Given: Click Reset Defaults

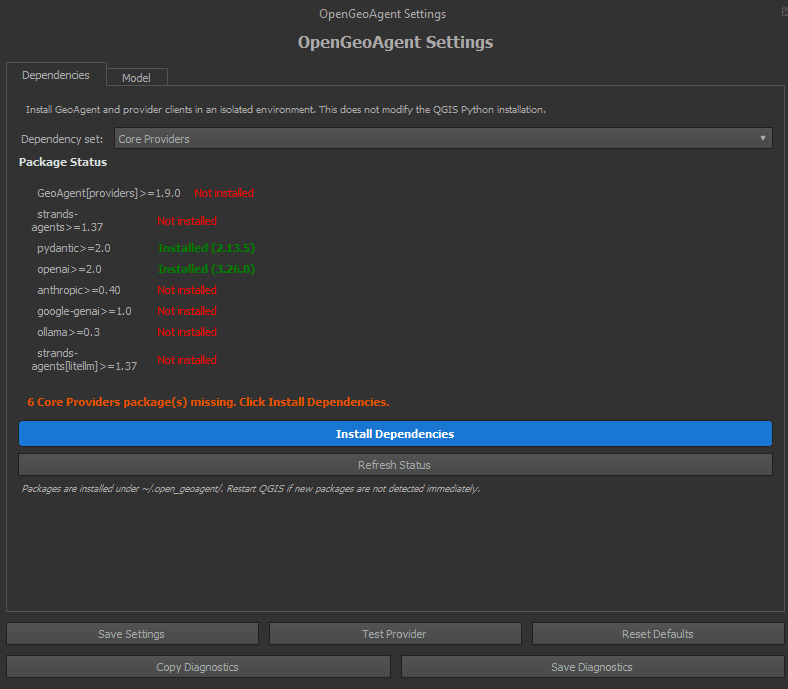Looking at the screenshot, I should [x=658, y=634].
